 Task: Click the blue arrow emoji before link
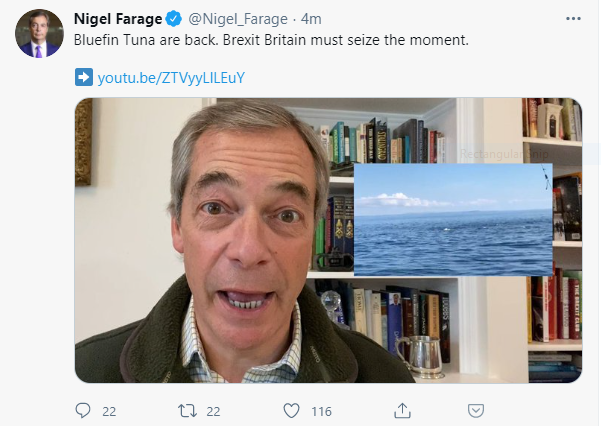(x=84, y=78)
